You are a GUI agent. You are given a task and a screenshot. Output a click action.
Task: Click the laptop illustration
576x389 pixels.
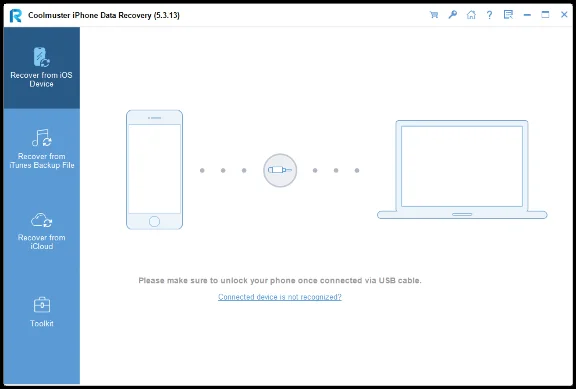coord(462,169)
